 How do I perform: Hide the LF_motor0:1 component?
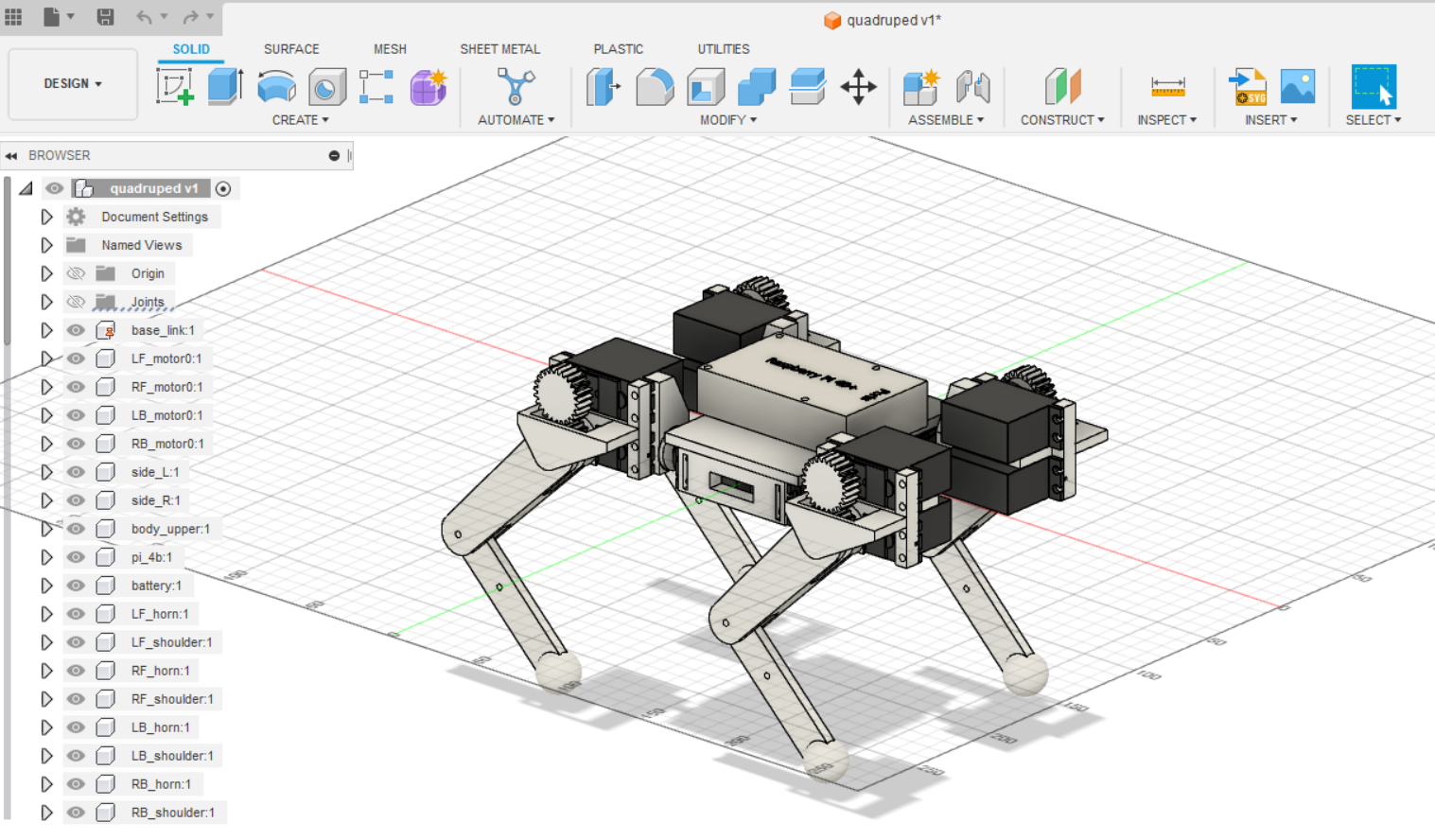76,359
